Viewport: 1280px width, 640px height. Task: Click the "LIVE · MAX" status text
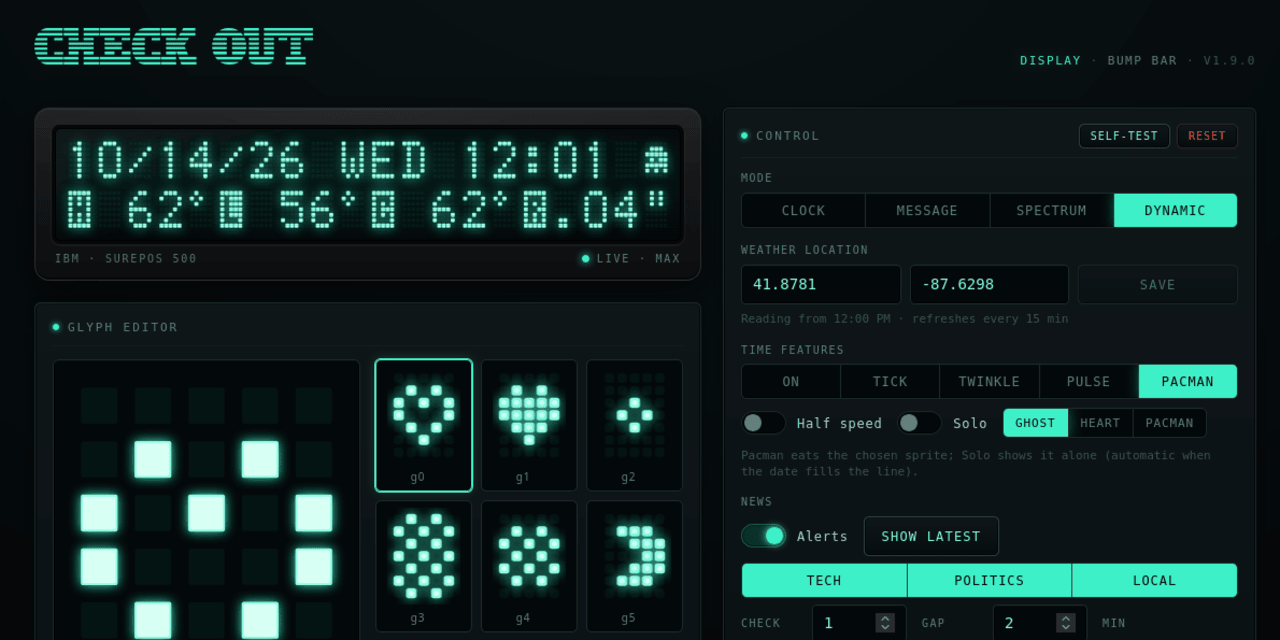click(638, 258)
